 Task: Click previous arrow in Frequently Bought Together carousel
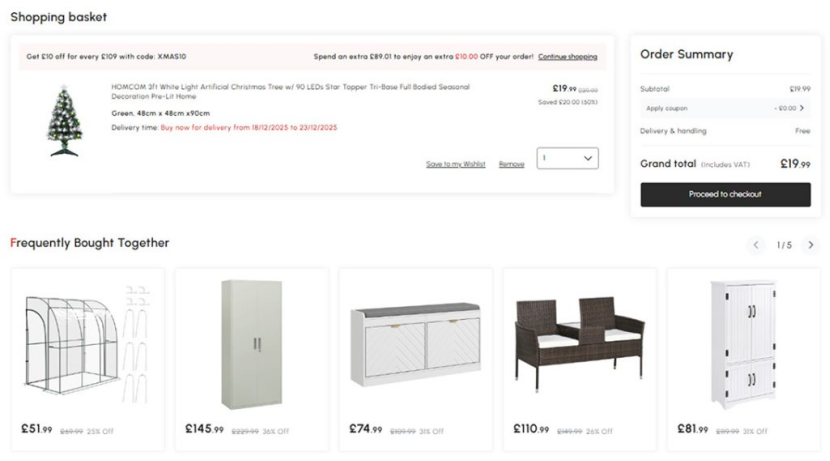pyautogui.click(x=757, y=245)
